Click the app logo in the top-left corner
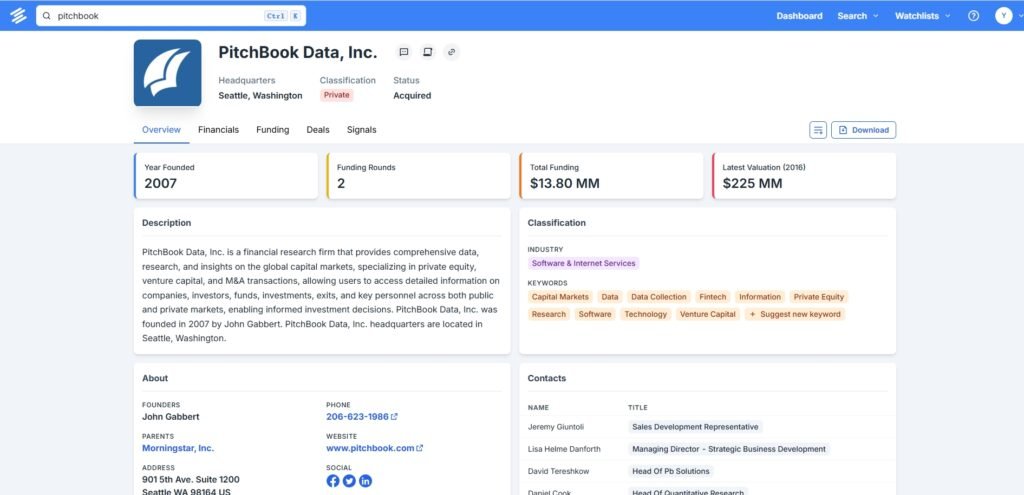1024x495 pixels. click(17, 16)
